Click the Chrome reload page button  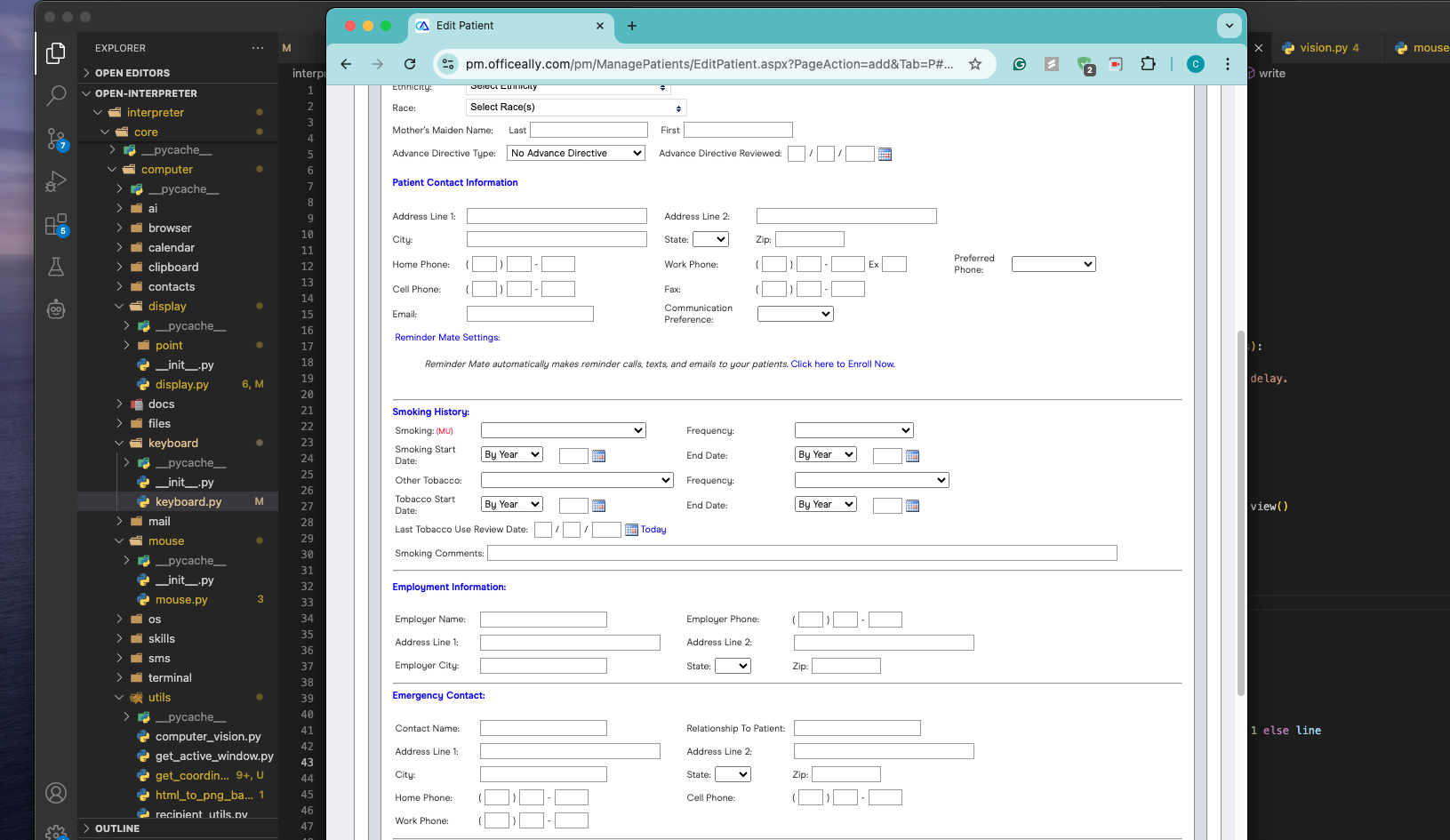pos(410,64)
